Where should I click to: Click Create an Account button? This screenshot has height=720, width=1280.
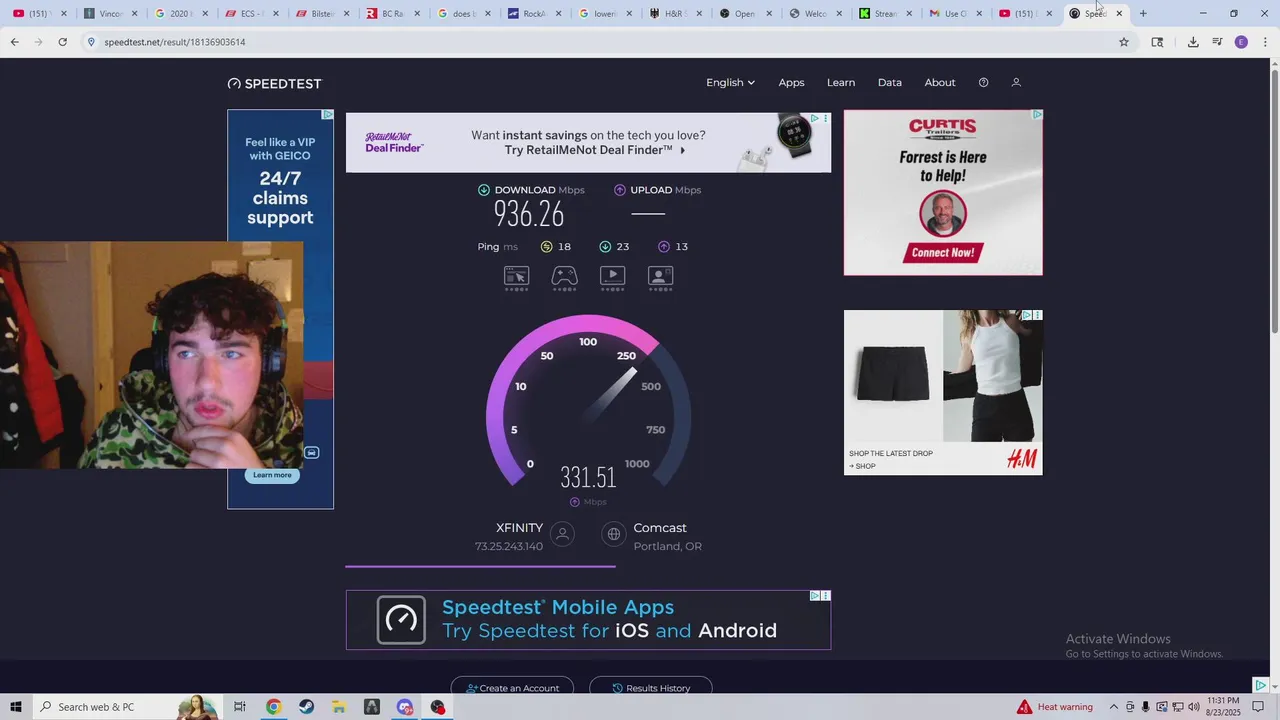tap(512, 688)
